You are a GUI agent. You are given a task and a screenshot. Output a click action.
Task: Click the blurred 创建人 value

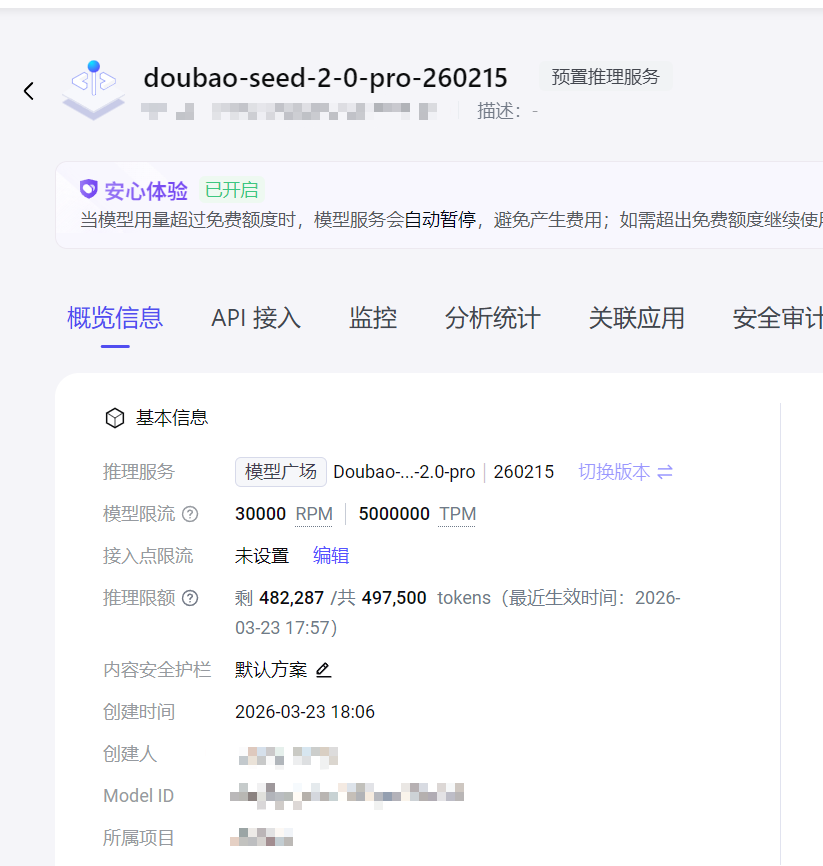288,757
